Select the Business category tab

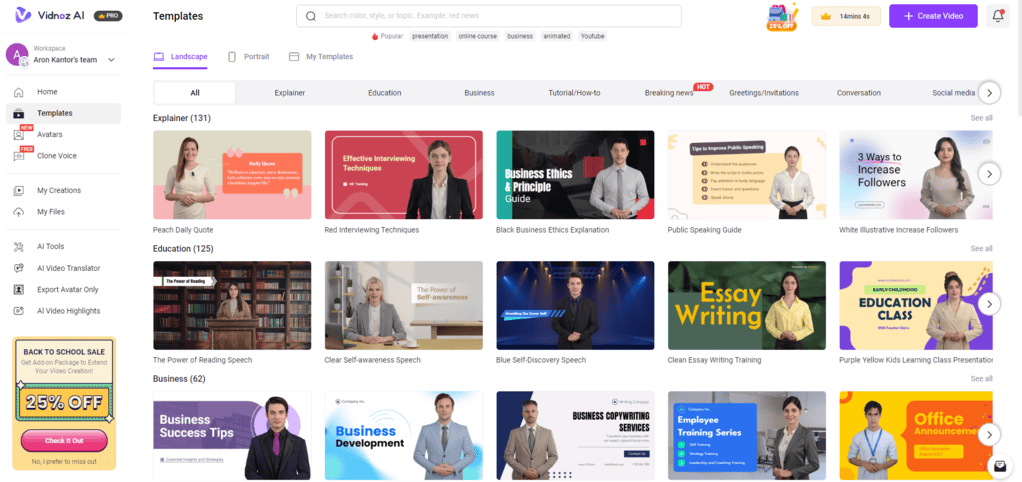[x=480, y=93]
